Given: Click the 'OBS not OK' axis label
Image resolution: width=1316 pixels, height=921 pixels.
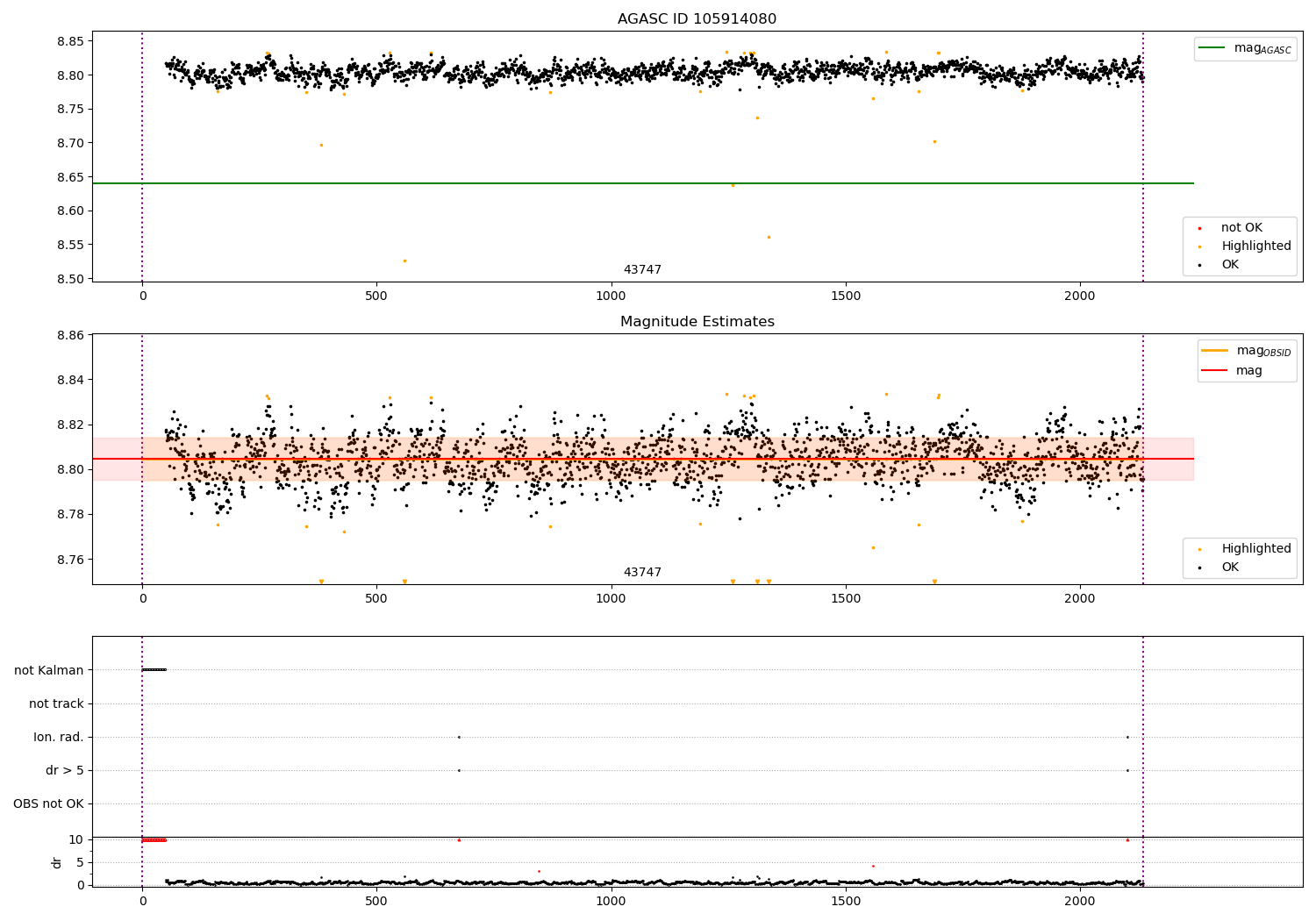Looking at the screenshot, I should tap(49, 803).
